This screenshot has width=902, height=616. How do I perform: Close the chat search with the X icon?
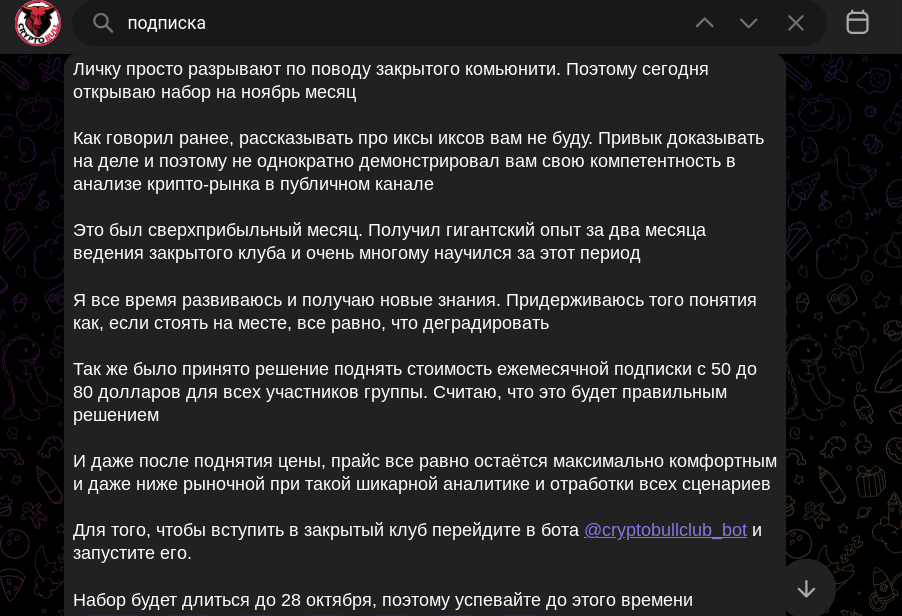point(796,23)
